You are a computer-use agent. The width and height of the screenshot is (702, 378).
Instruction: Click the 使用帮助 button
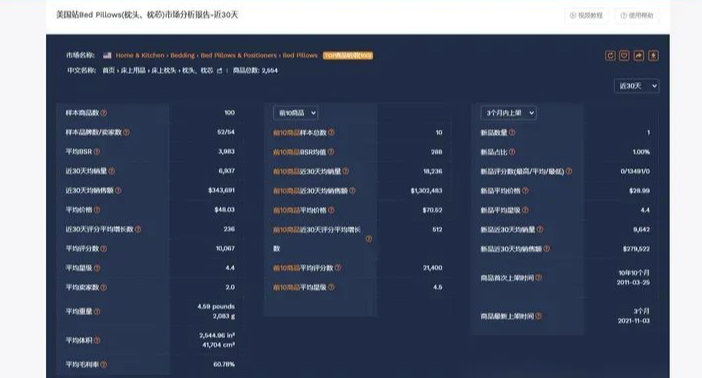[x=637, y=15]
